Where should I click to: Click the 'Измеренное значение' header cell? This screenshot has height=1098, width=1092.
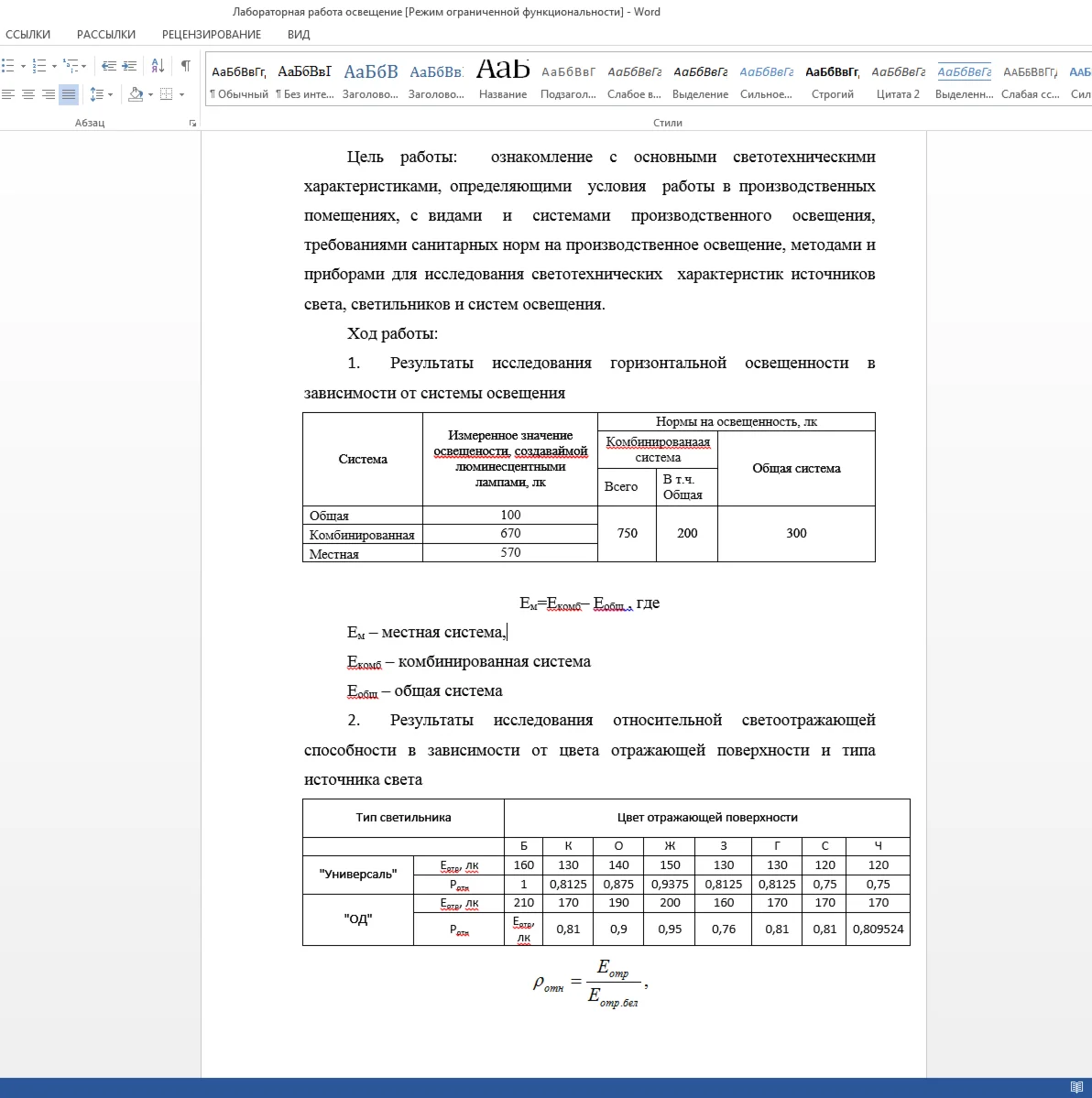tap(510, 460)
